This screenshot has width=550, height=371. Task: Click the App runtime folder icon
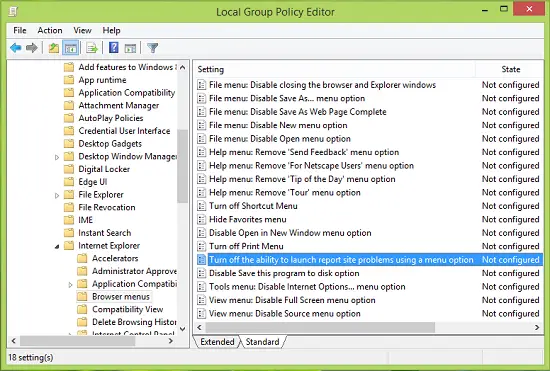(x=69, y=80)
